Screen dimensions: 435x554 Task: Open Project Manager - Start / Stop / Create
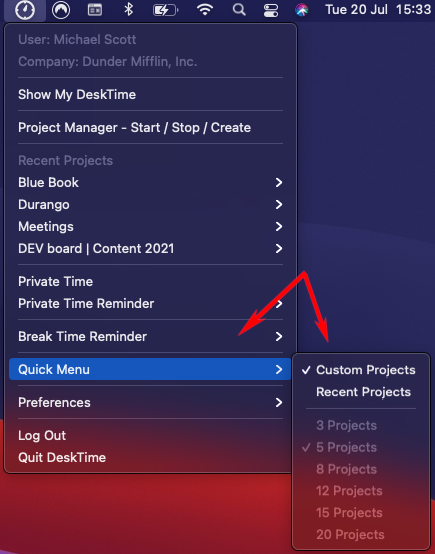150,128
